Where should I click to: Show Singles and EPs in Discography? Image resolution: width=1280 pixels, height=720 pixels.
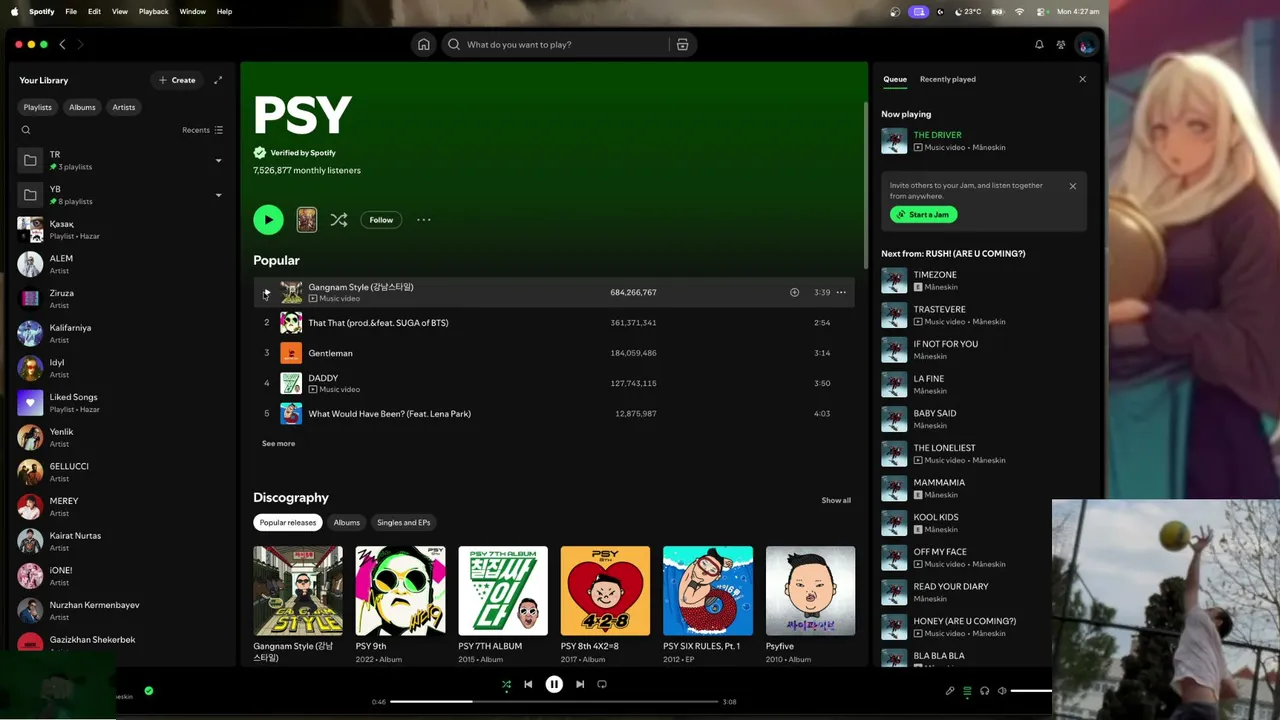(x=404, y=522)
